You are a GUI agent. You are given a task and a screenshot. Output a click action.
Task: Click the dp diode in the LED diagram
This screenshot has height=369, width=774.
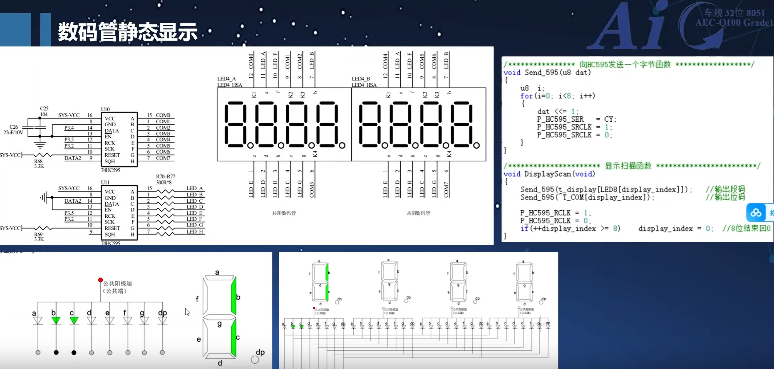pos(162,320)
